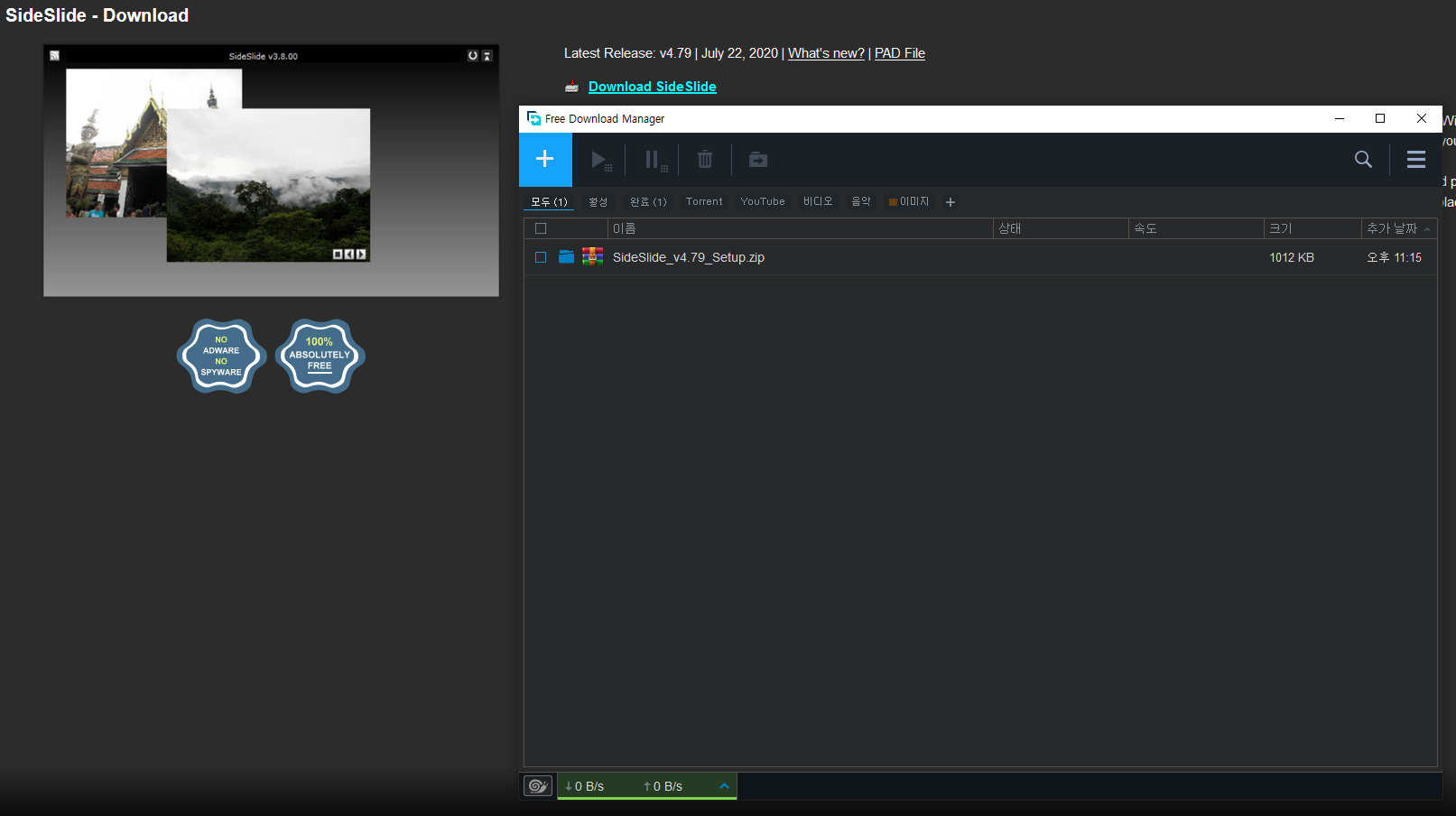Add a new tag filter with plus

pyautogui.click(x=951, y=202)
